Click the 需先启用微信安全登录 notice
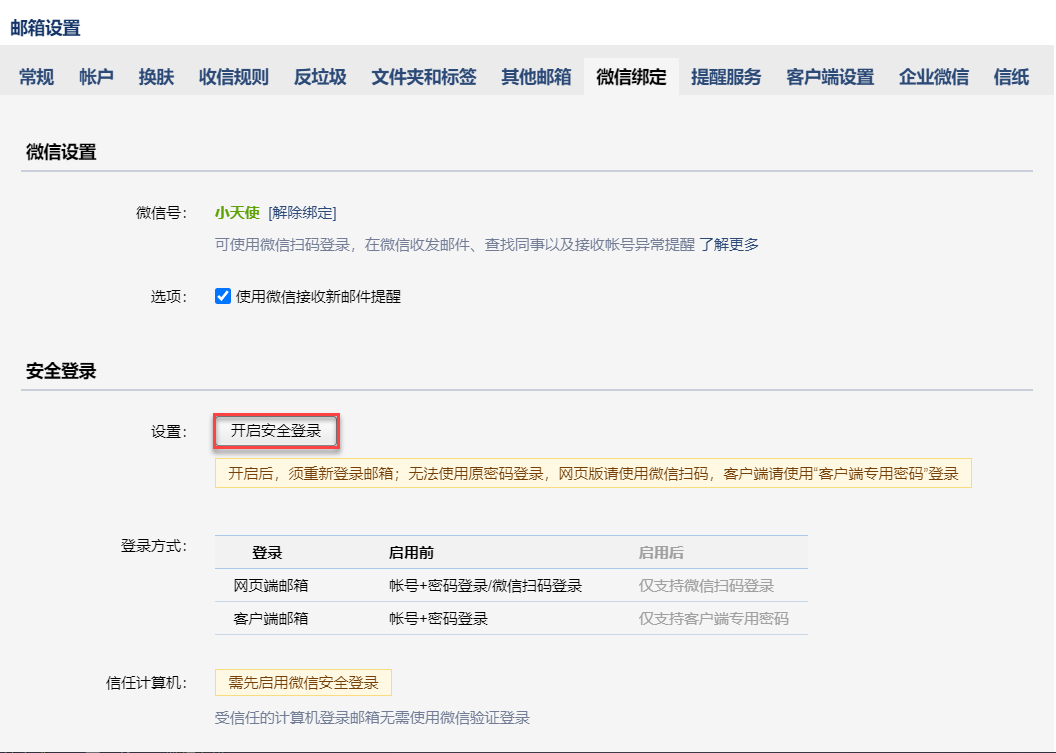1056x753 pixels. coord(303,683)
